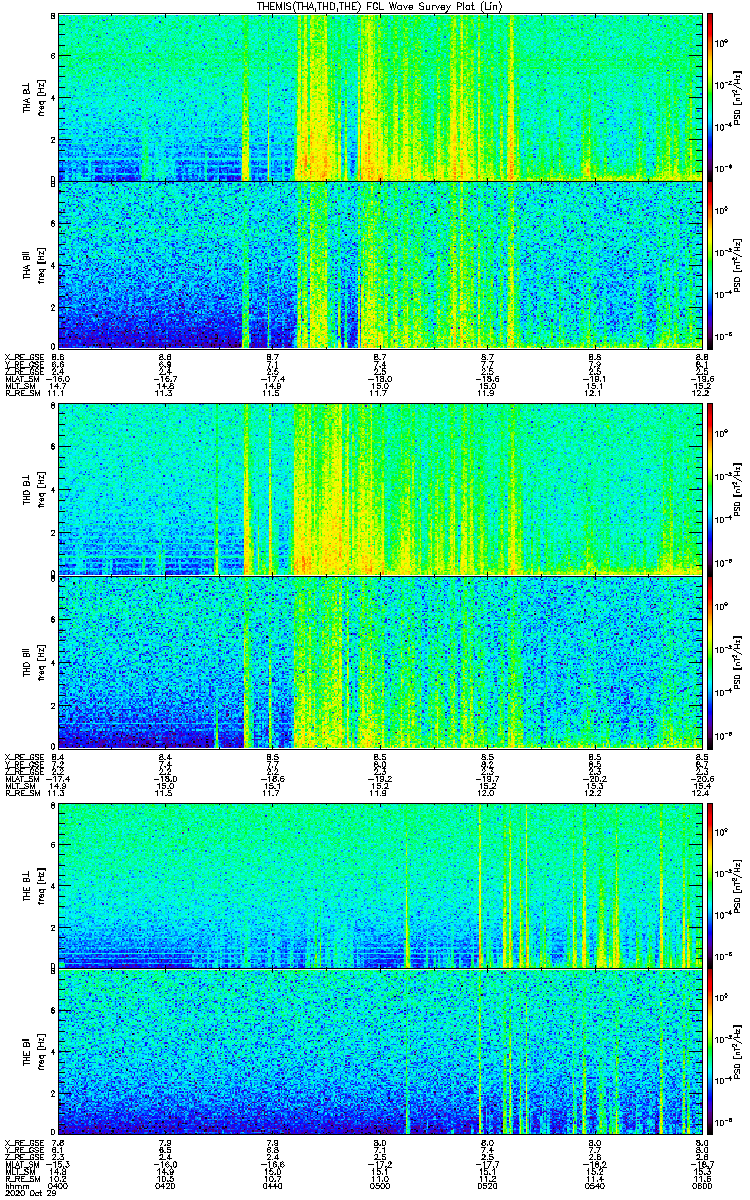Click the 'THA B⊥ freq [Hz]' axis label
This screenshot has height=1200, width=750.
click(x=33, y=96)
